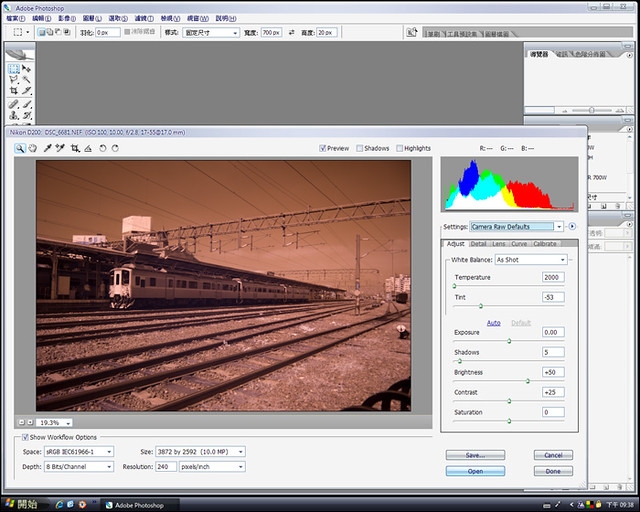This screenshot has width=640, height=512.
Task: Select the Move tool in Photoshop toolbox
Action: 27,69
